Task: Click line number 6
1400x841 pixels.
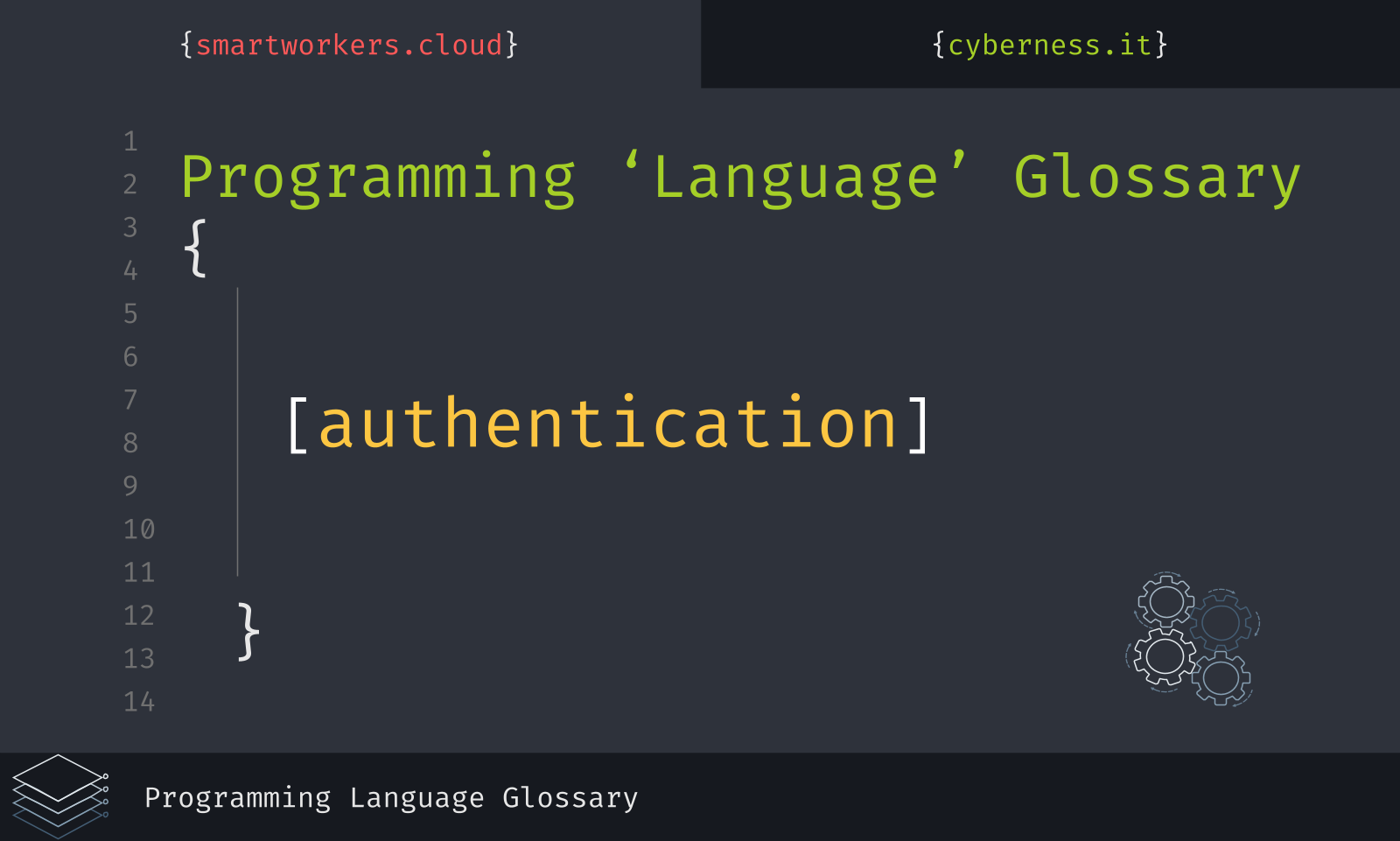Action: pos(130,357)
